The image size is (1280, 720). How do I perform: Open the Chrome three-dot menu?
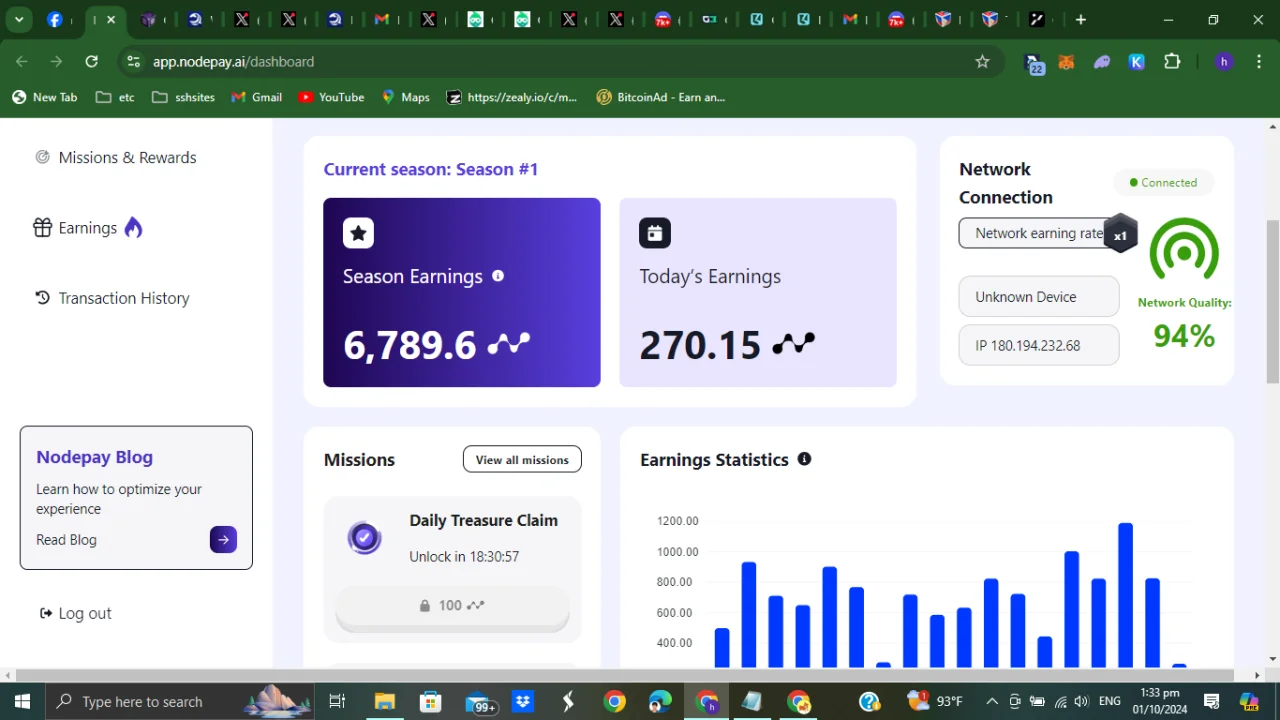tap(1258, 62)
